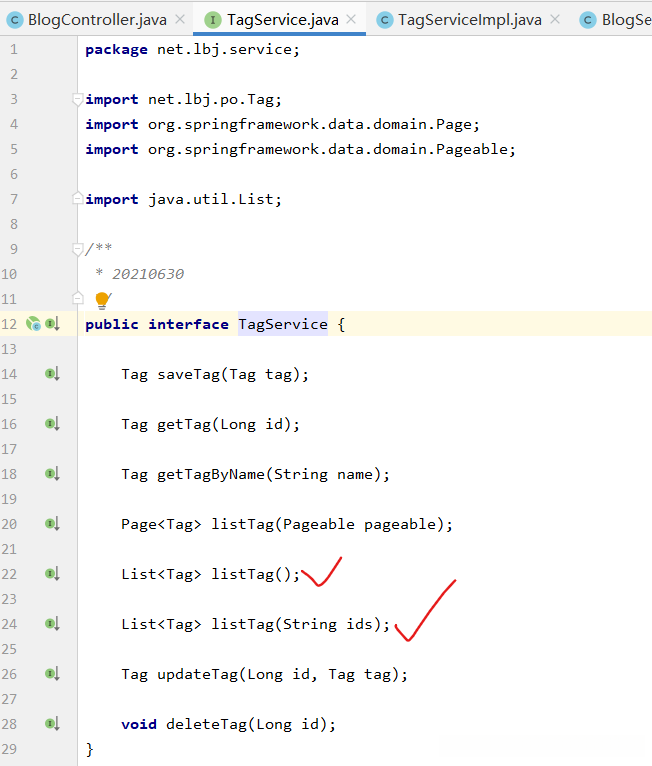This screenshot has width=652, height=766.
Task: Place cursor on updateTag method name
Action: pos(197,675)
